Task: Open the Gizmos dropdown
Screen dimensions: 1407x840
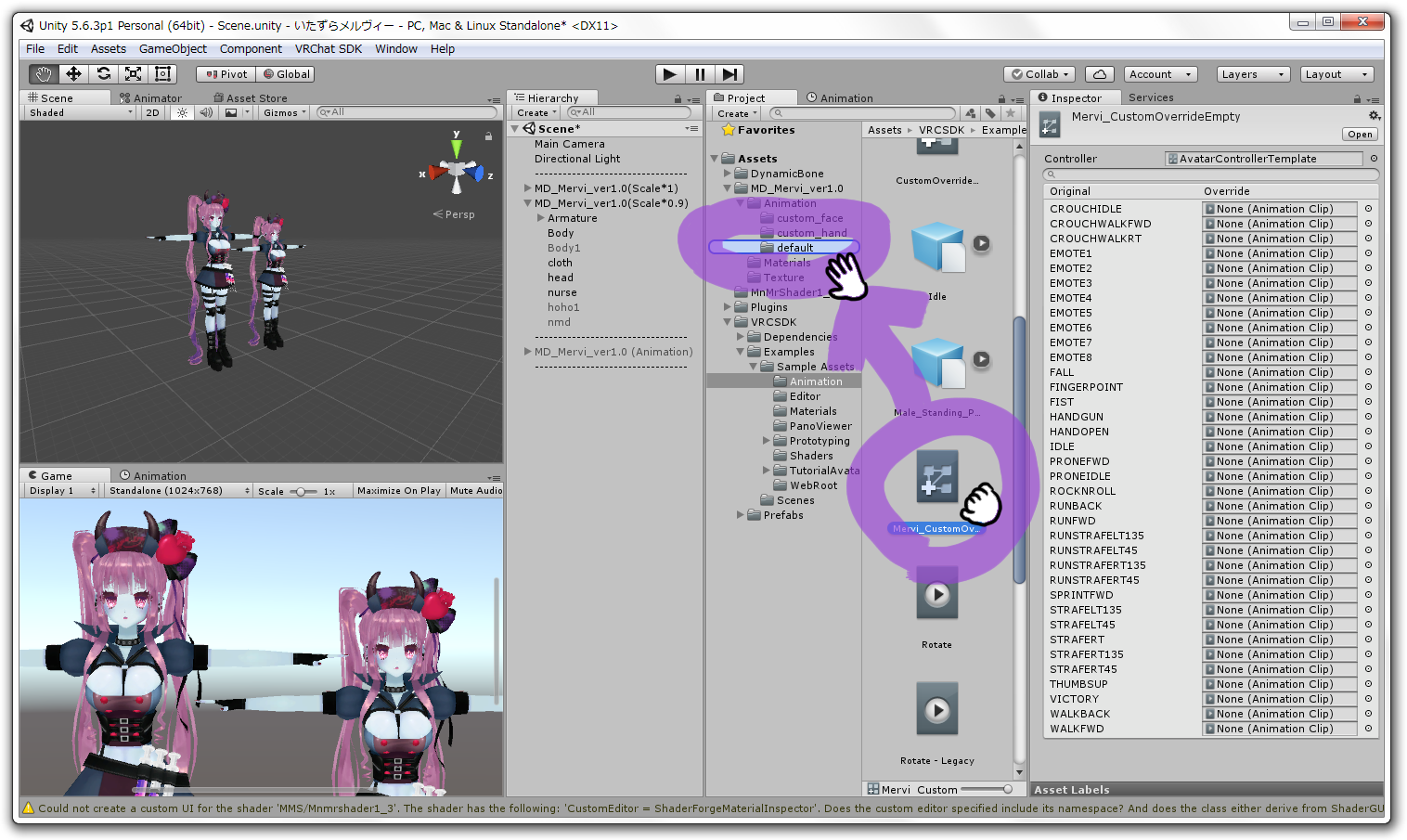Action: click(284, 112)
